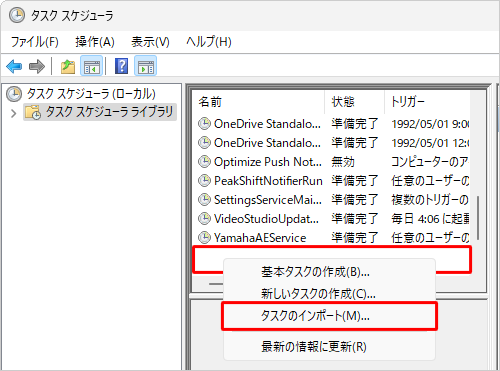This screenshot has width=500, height=371.
Task: Open the 操作(A) menu
Action: point(95,42)
